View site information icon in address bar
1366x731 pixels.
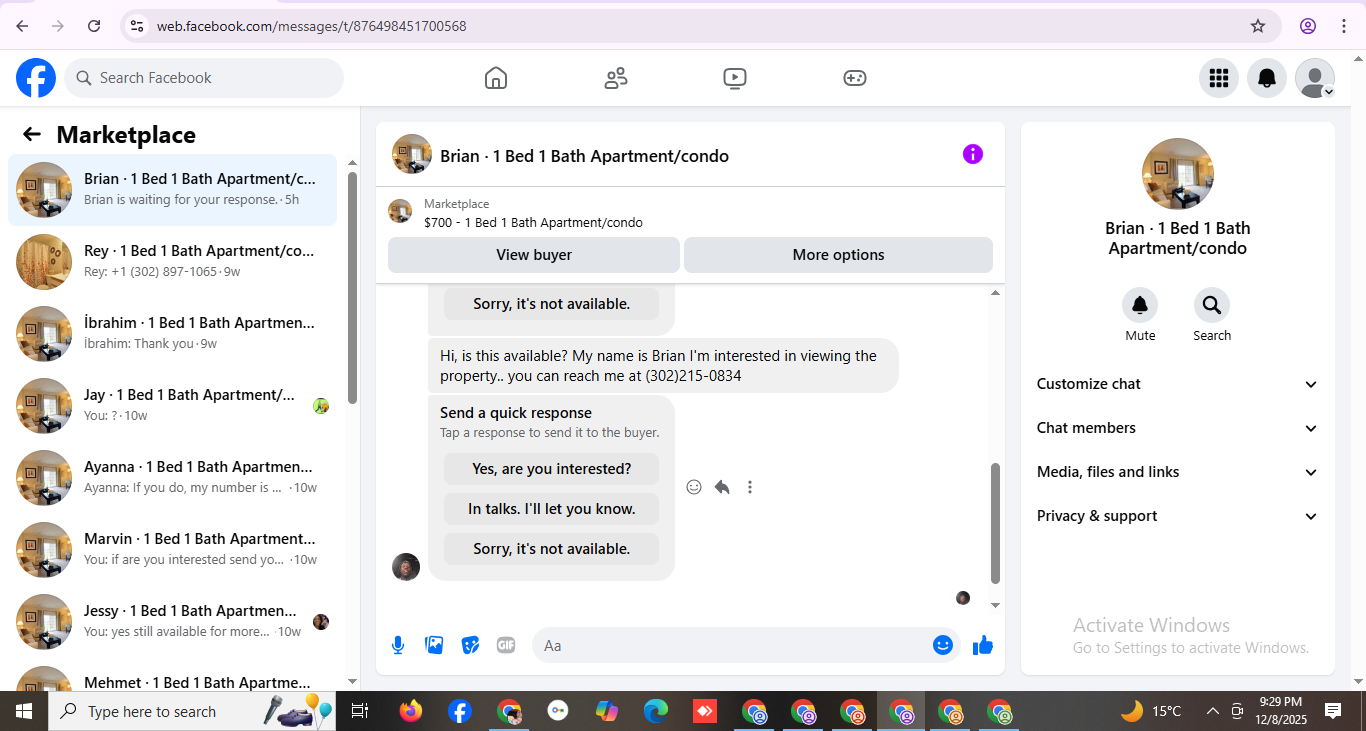(137, 26)
